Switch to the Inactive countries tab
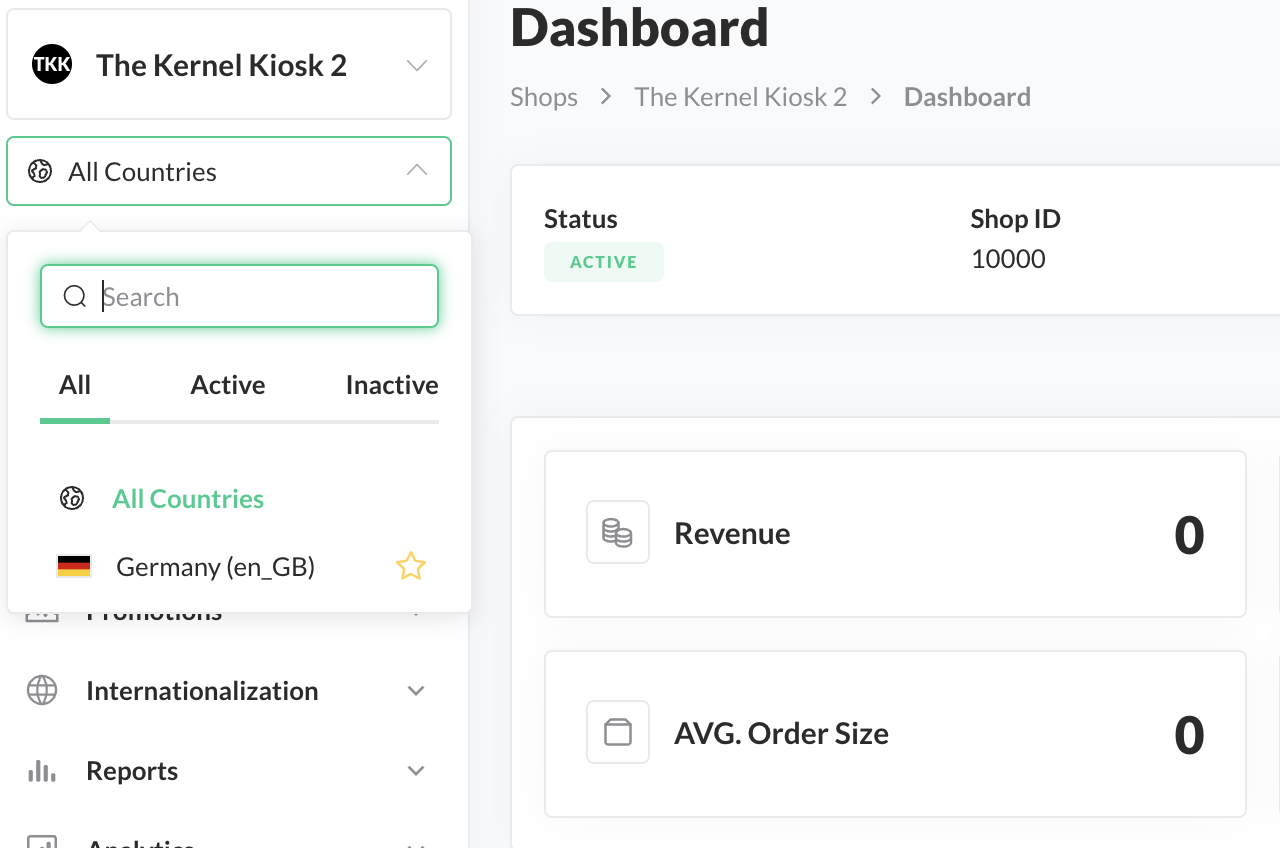Image resolution: width=1280 pixels, height=848 pixels. (391, 385)
